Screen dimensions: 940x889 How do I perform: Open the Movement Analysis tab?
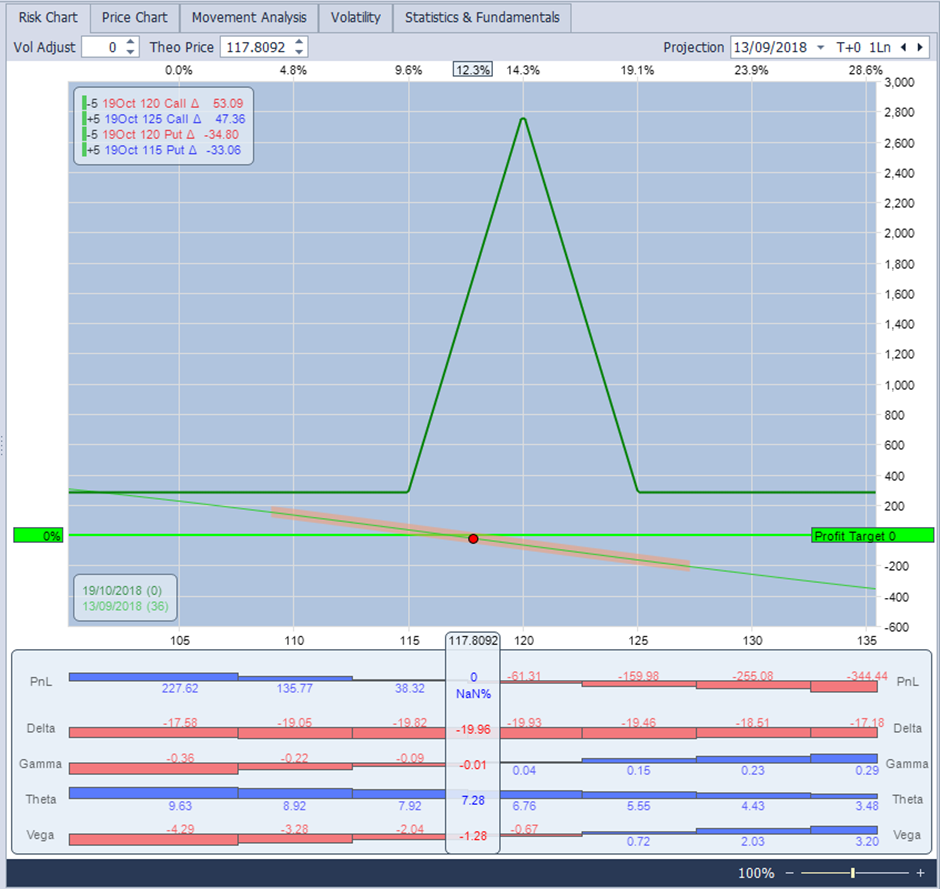(x=250, y=18)
